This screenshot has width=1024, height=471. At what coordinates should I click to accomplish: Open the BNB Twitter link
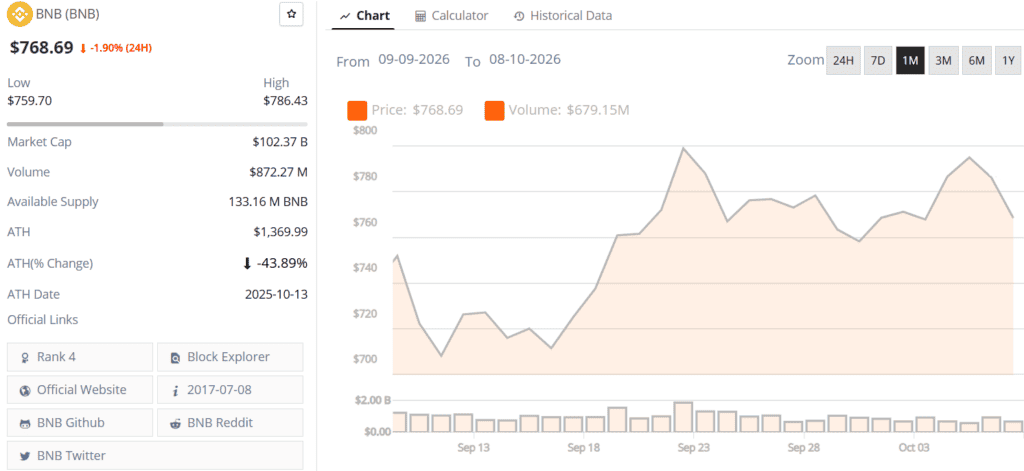155,455
